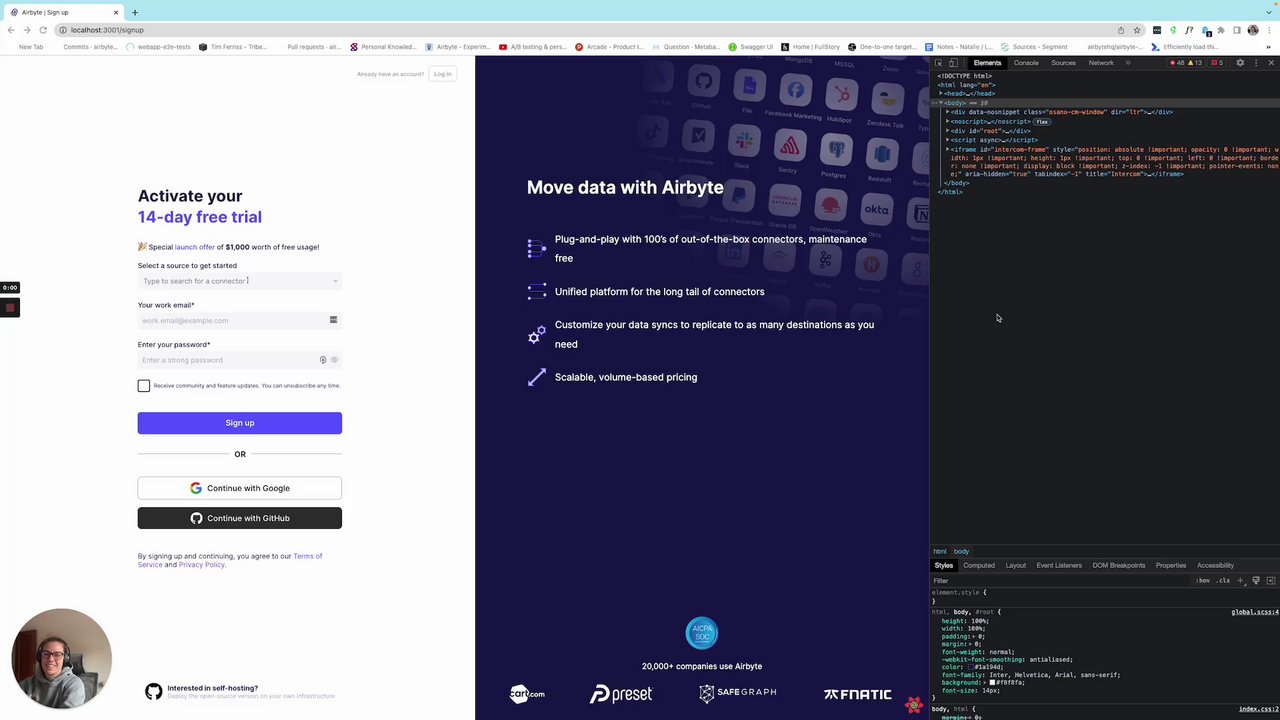
Task: Open the Arcade Product bookmark
Action: tap(609, 47)
